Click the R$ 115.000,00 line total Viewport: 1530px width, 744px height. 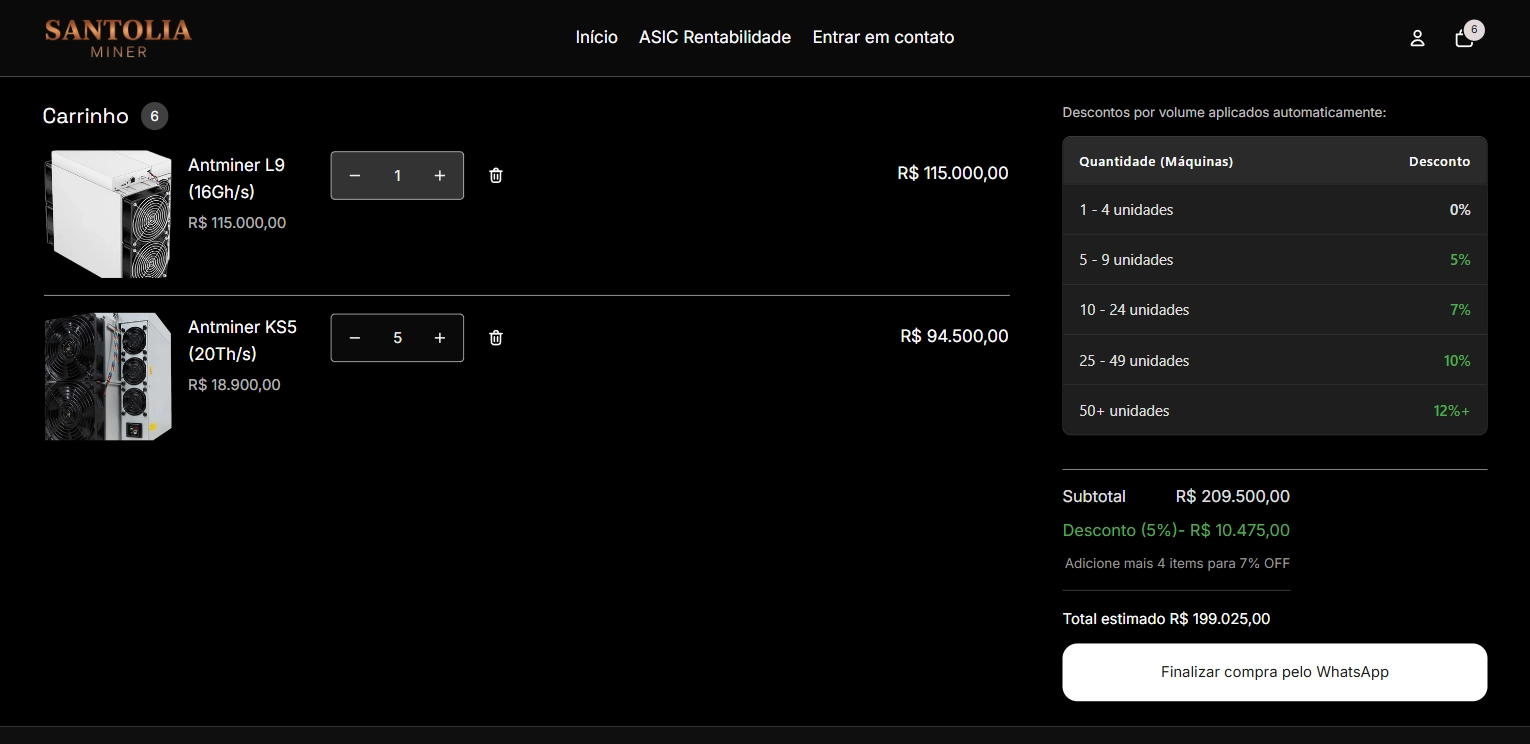coord(953,173)
